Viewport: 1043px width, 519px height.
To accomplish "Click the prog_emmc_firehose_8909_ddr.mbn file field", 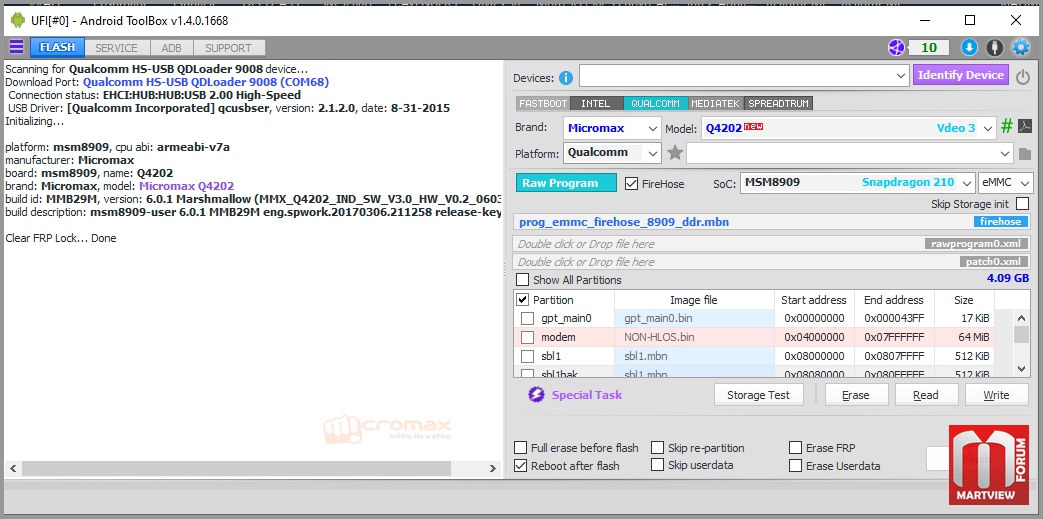I will [772, 222].
